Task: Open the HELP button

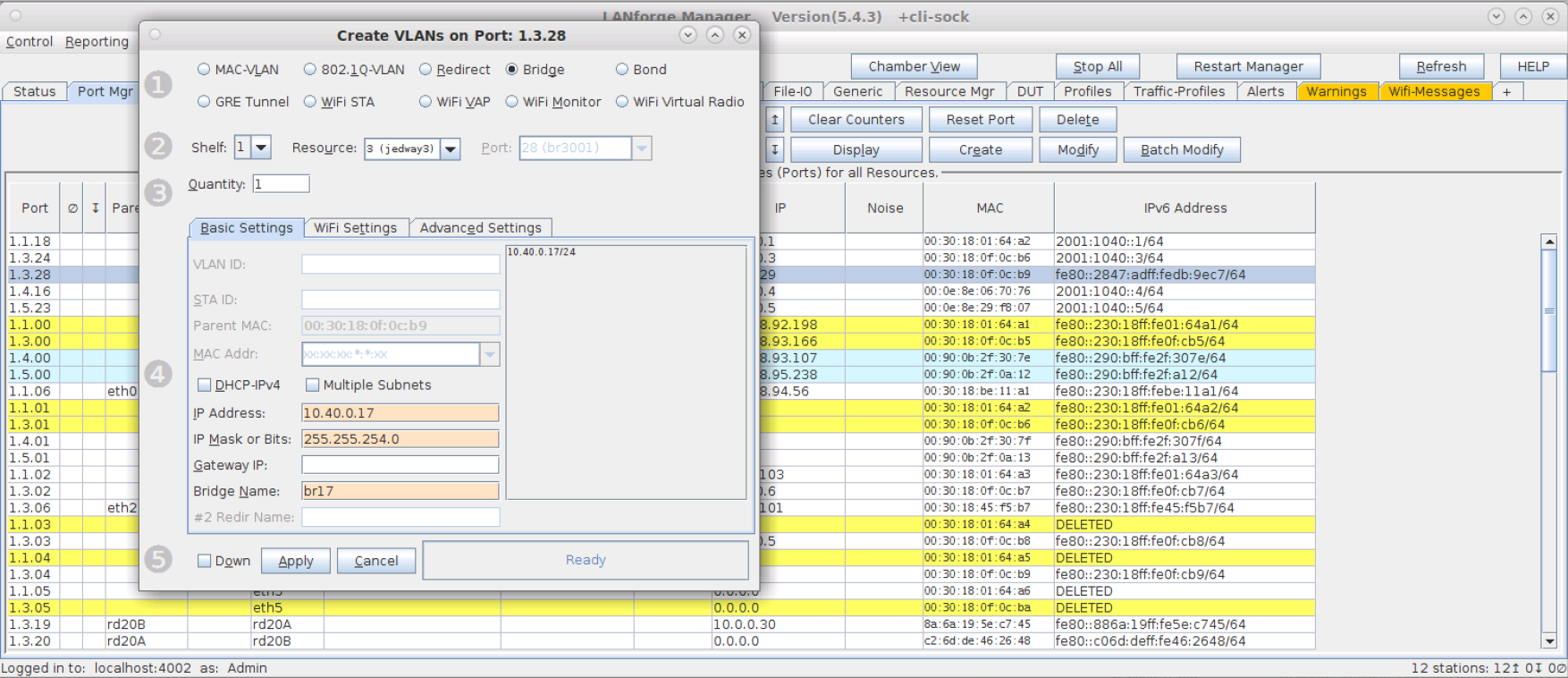Action: tap(1533, 67)
